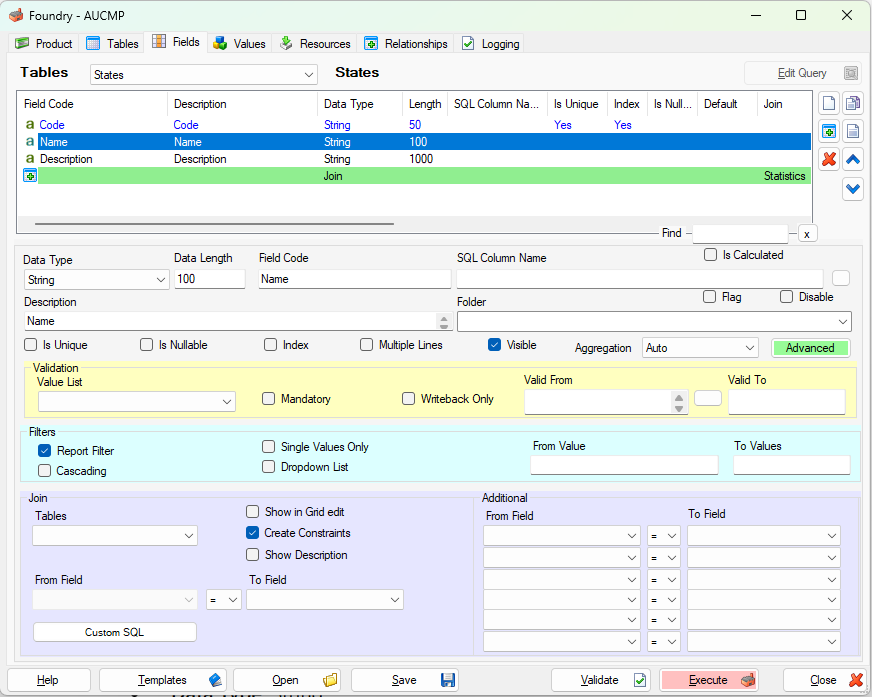Click the fields grid horizontal scrollbar
Screen dimensions: 872x697
[x=215, y=224]
